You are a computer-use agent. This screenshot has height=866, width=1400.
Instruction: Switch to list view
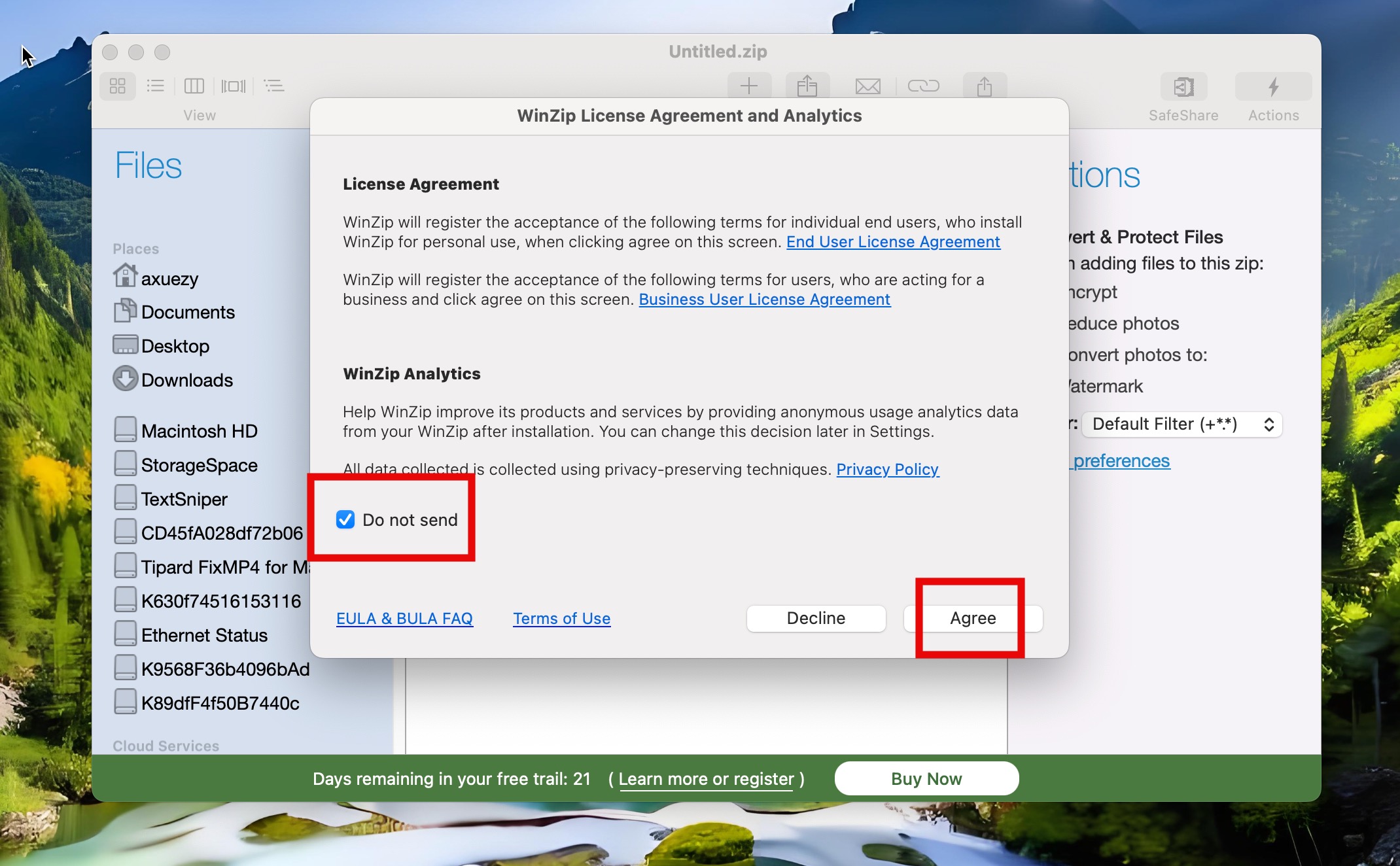156,86
